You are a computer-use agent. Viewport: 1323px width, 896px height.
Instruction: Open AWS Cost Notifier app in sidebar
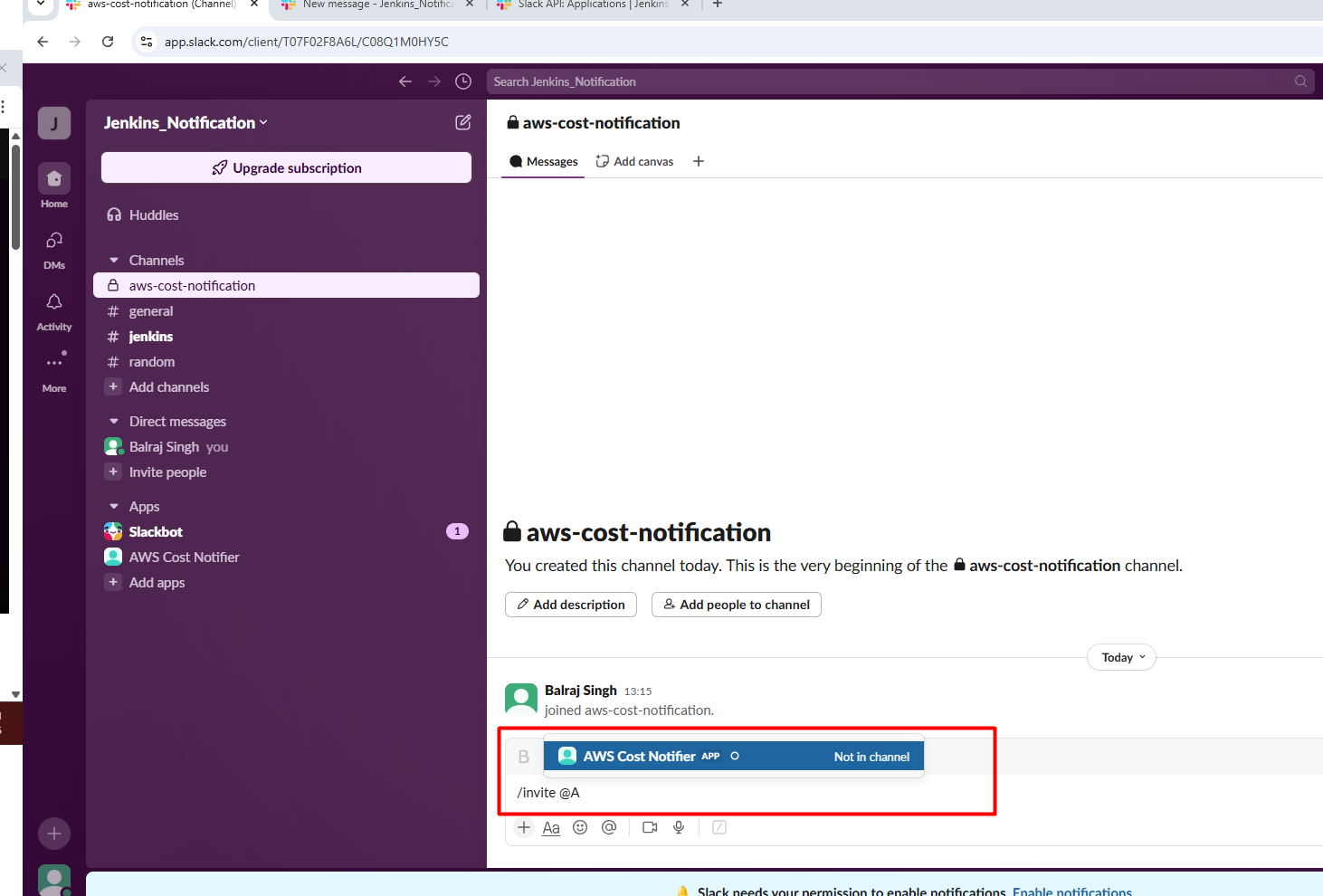click(286, 558)
